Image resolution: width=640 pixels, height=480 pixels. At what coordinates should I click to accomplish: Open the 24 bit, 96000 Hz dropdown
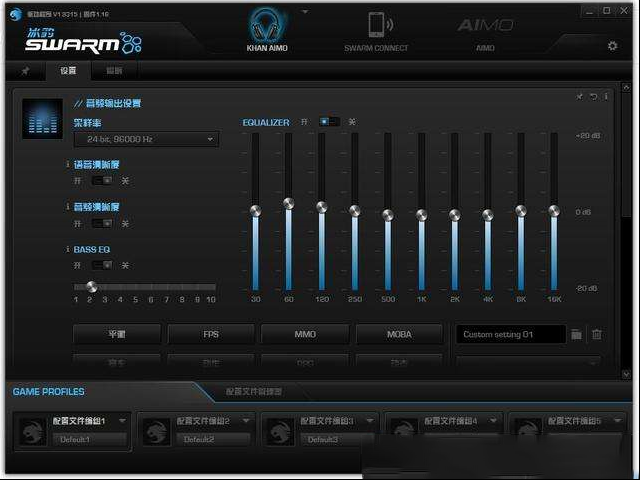point(147,139)
